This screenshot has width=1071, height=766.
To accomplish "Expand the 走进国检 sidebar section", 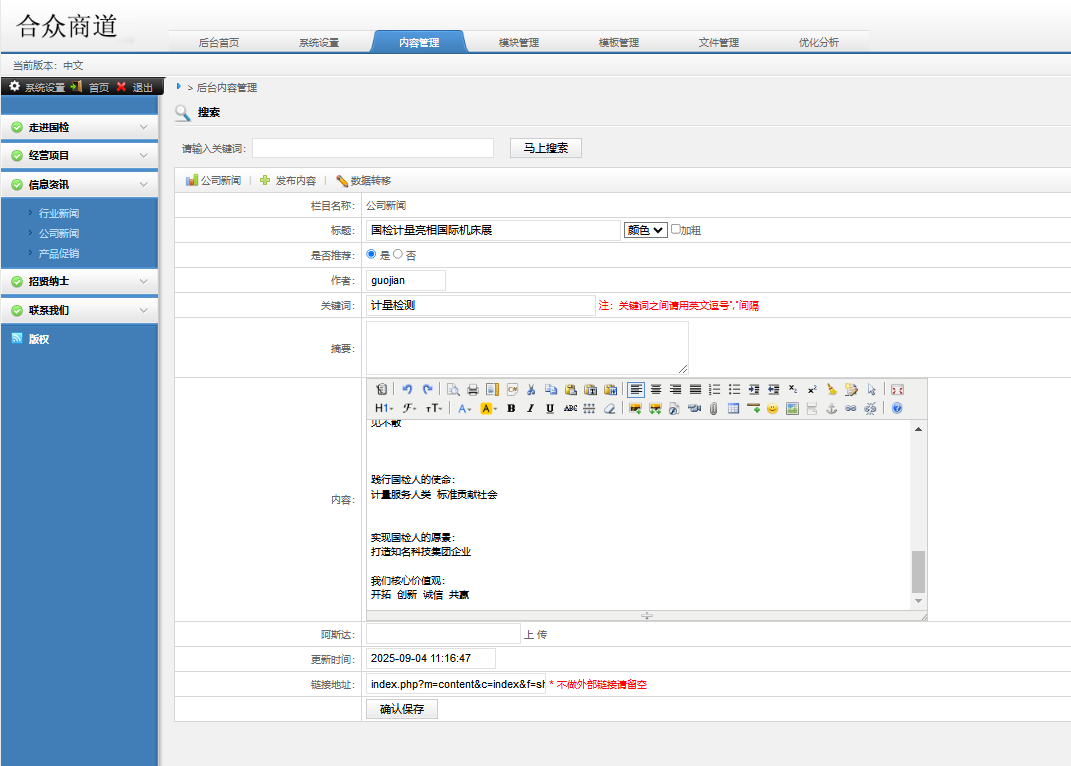I will tap(79, 128).
